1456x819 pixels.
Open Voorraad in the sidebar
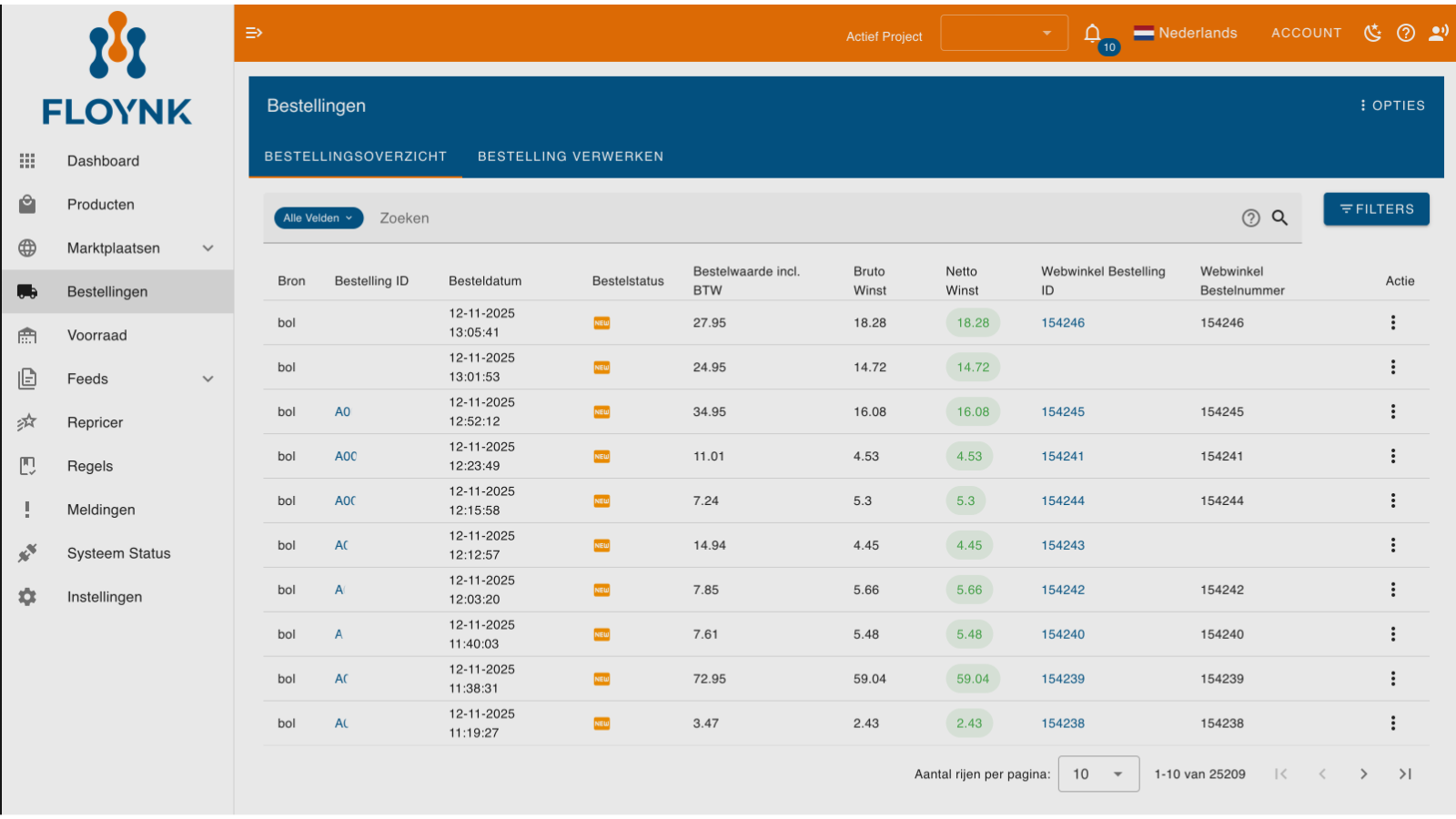97,335
